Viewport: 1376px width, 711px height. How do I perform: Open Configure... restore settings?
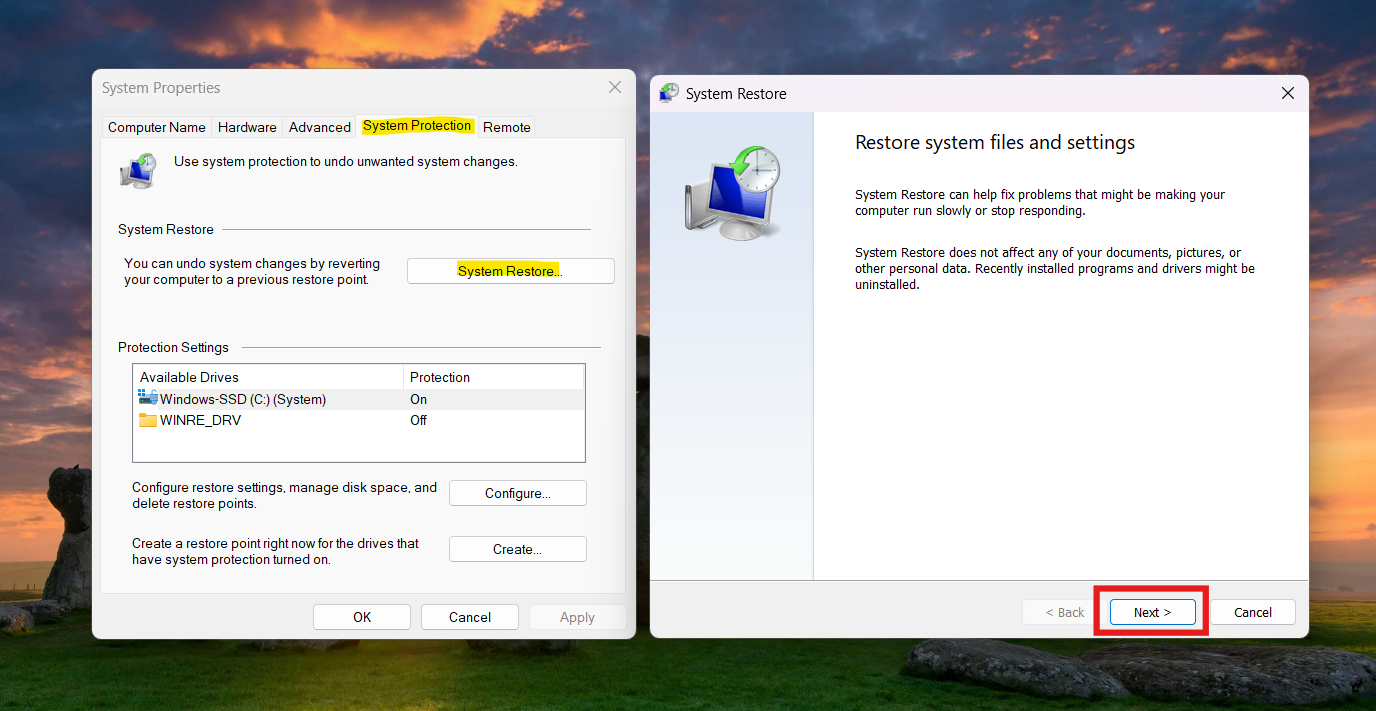pos(517,493)
